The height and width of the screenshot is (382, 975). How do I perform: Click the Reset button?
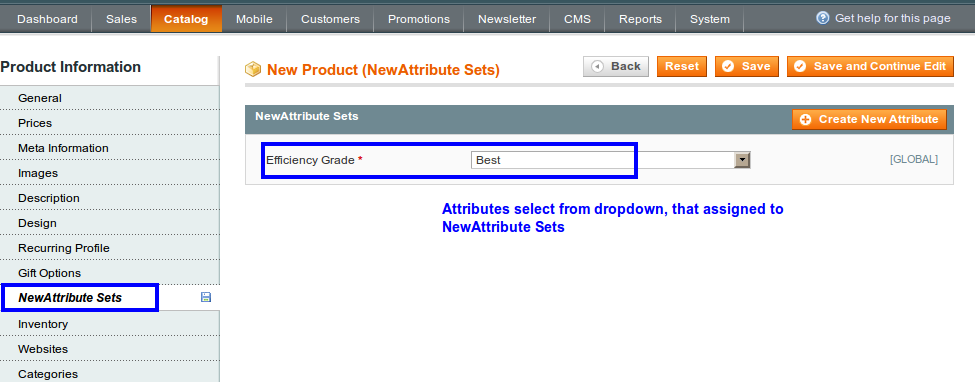682,67
